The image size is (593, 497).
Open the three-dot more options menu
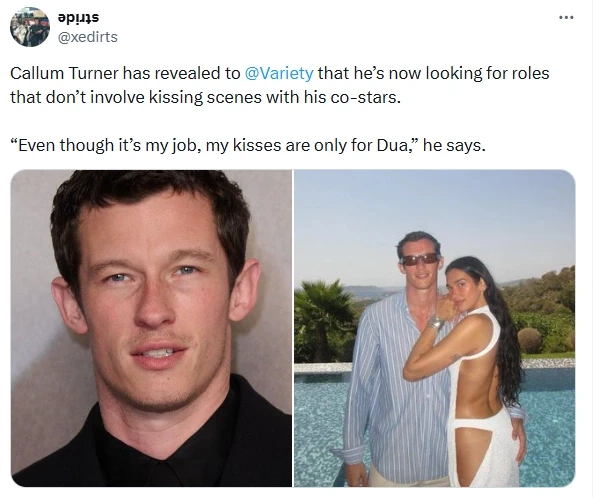pyautogui.click(x=566, y=17)
